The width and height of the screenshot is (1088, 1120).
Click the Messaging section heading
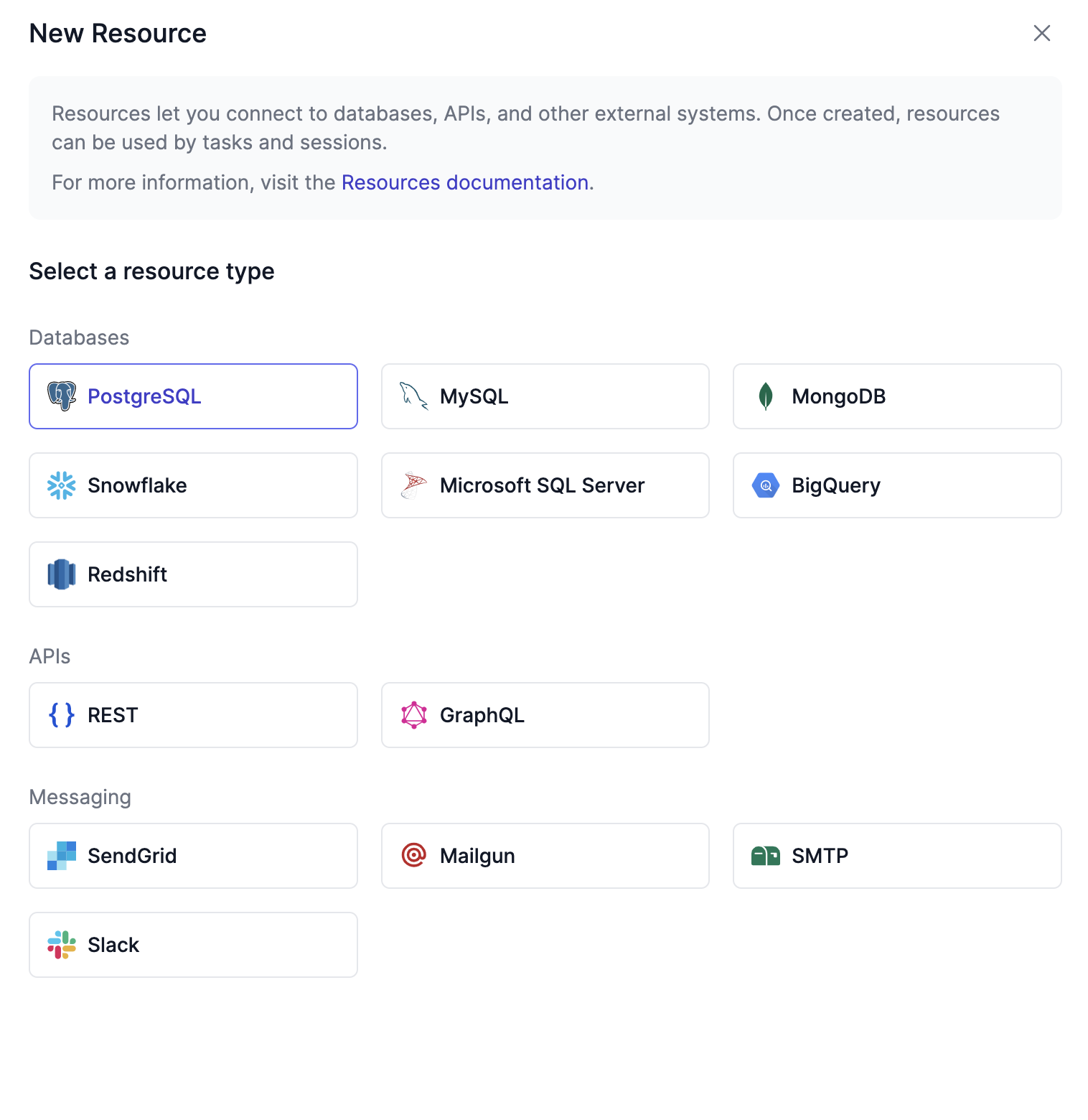(80, 797)
